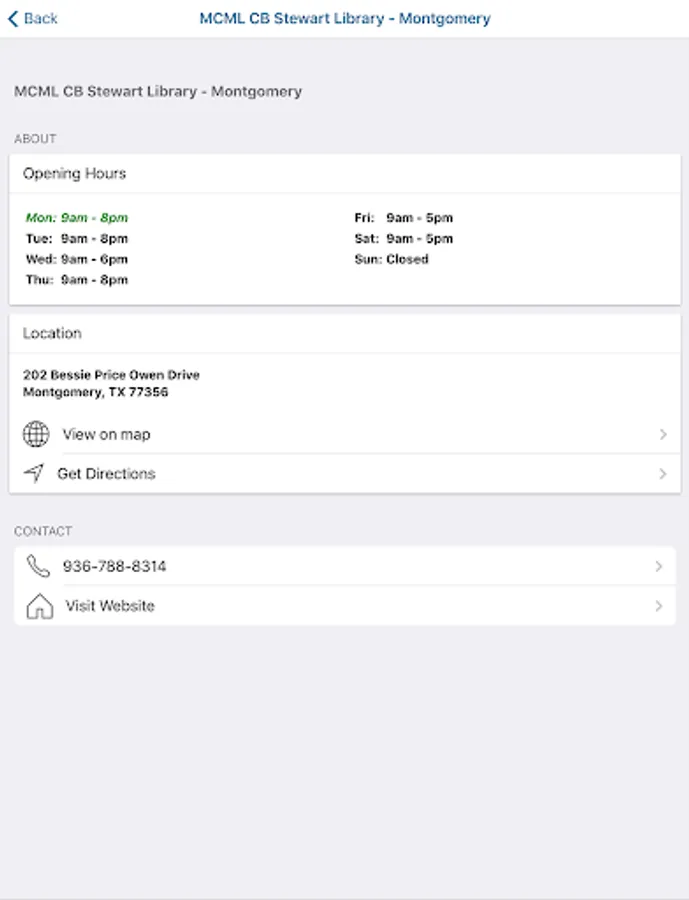The width and height of the screenshot is (689, 900).
Task: Click the globe icon for map view
Action: [36, 434]
